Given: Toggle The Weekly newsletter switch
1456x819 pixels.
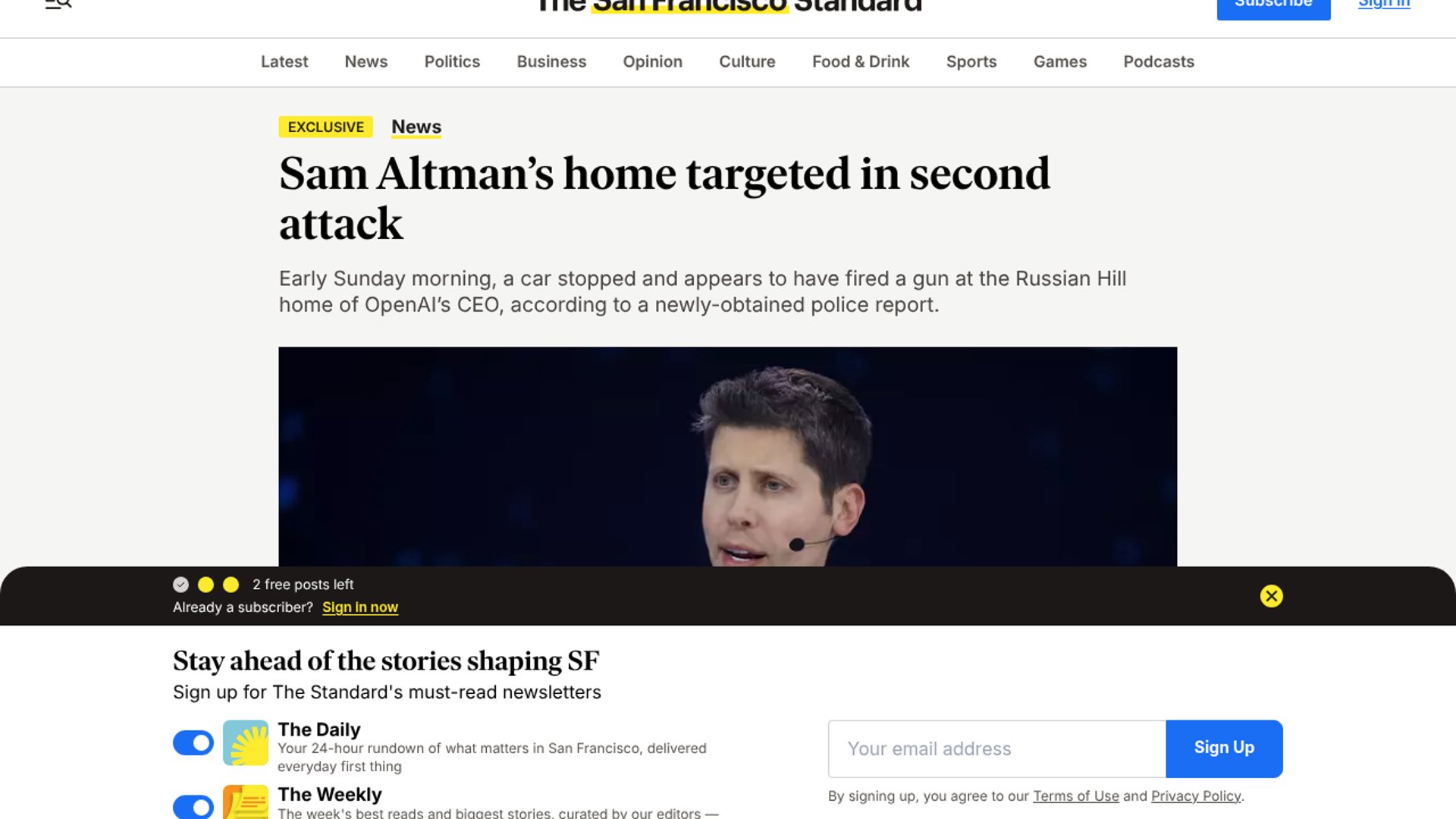Looking at the screenshot, I should point(193,807).
